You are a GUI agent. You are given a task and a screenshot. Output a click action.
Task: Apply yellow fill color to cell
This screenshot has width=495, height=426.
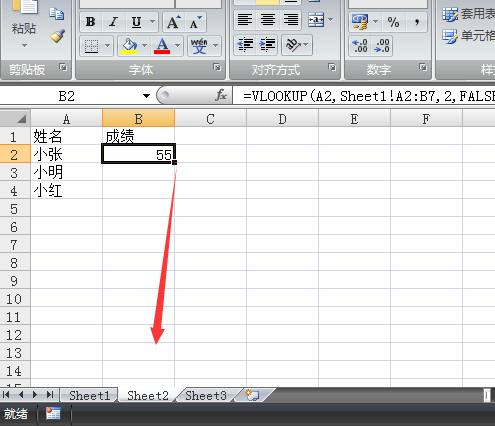tap(129, 45)
